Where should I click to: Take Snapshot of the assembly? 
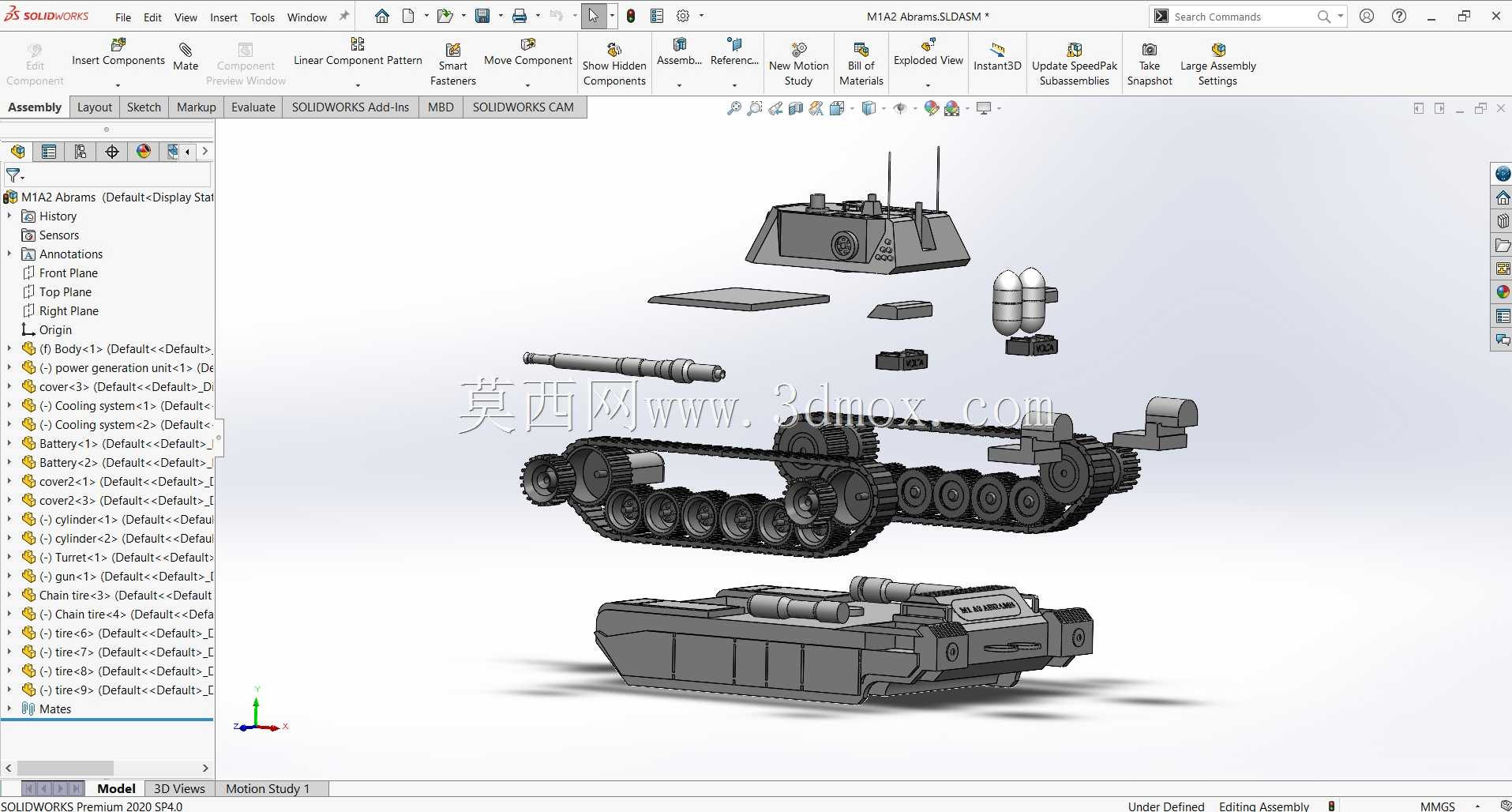point(1150,64)
